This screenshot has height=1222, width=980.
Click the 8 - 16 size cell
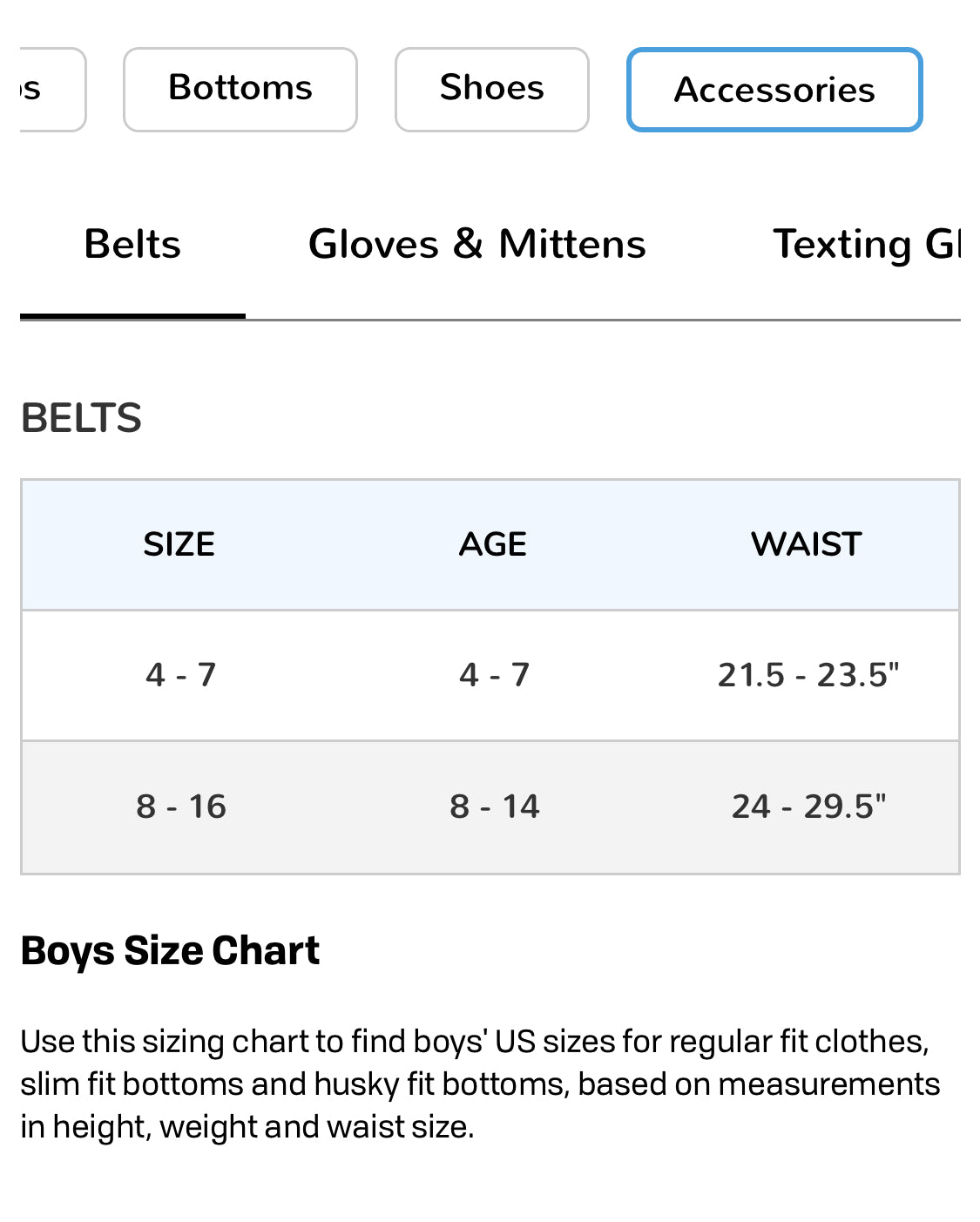pyautogui.click(x=180, y=807)
